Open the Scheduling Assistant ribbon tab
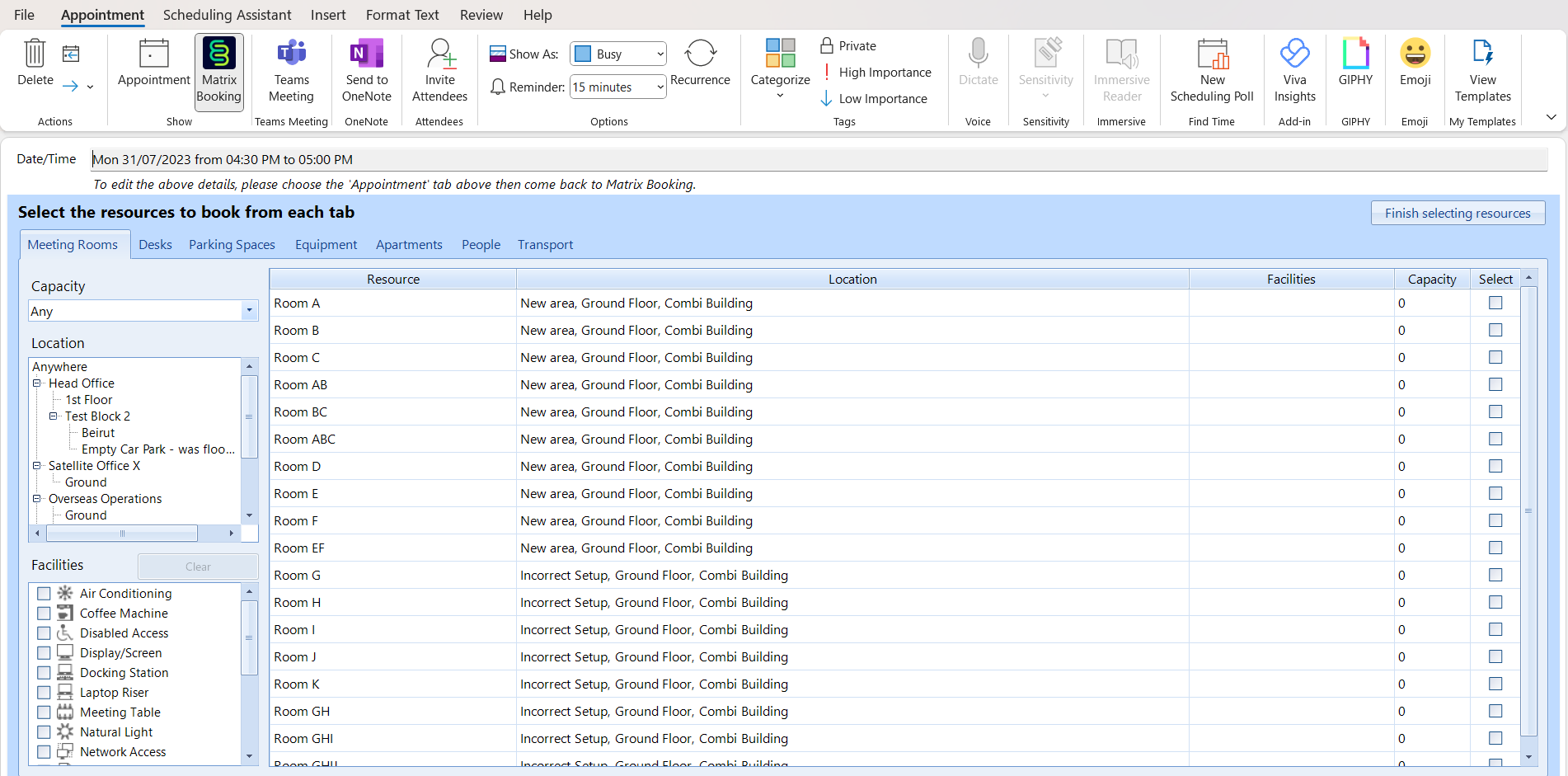Image resolution: width=1568 pixels, height=776 pixels. (227, 15)
